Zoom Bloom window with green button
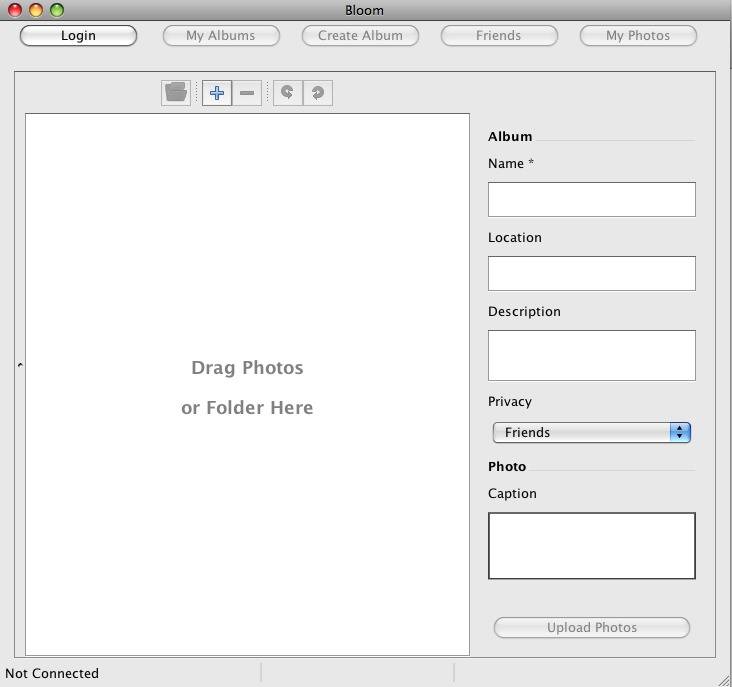This screenshot has width=732, height=687. coord(57,10)
